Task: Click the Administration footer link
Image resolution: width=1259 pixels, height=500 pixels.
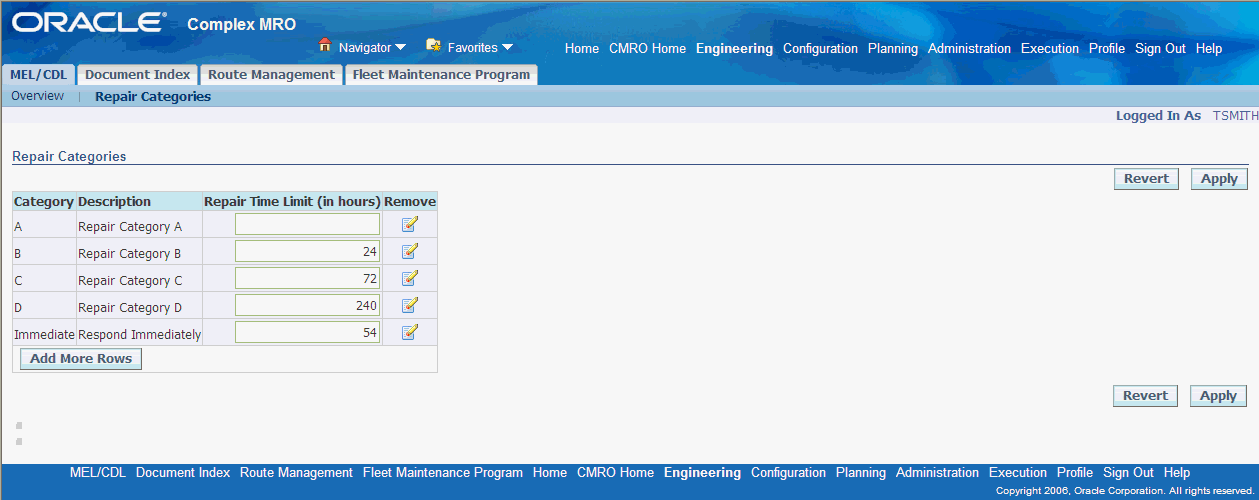Action: click(x=937, y=473)
